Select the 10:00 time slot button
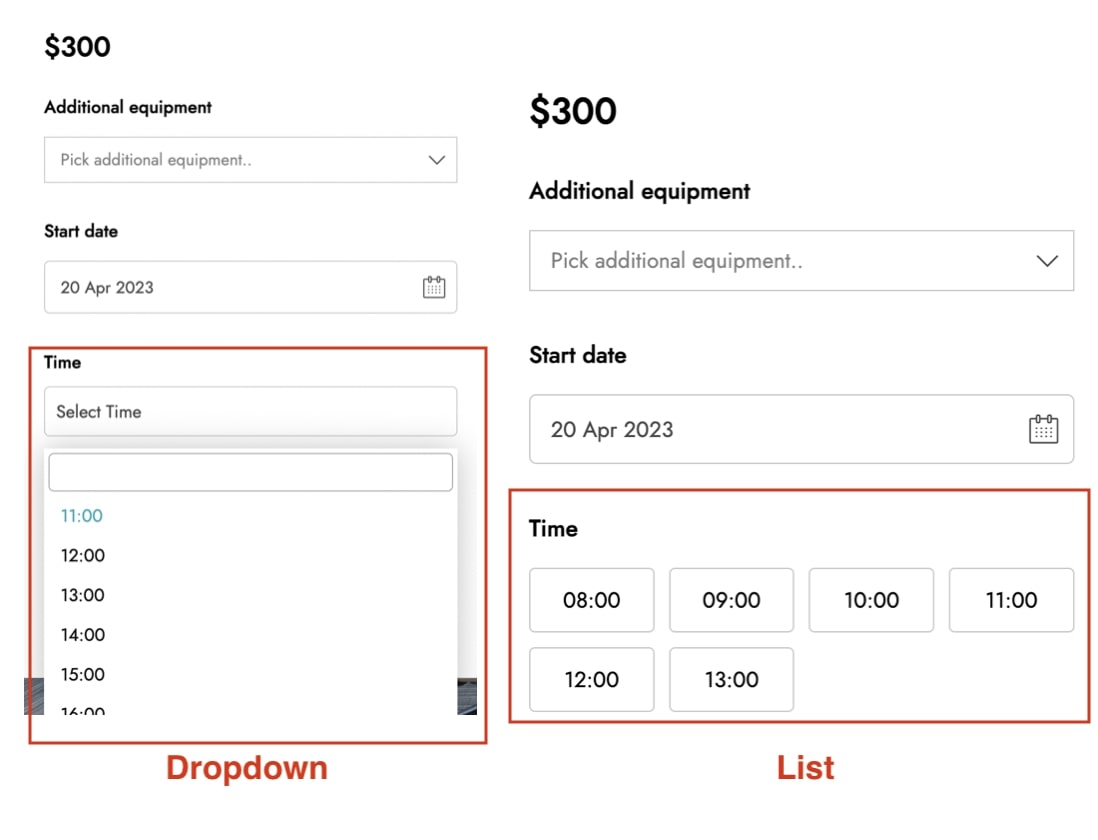This screenshot has height=840, width=1098. click(871, 600)
